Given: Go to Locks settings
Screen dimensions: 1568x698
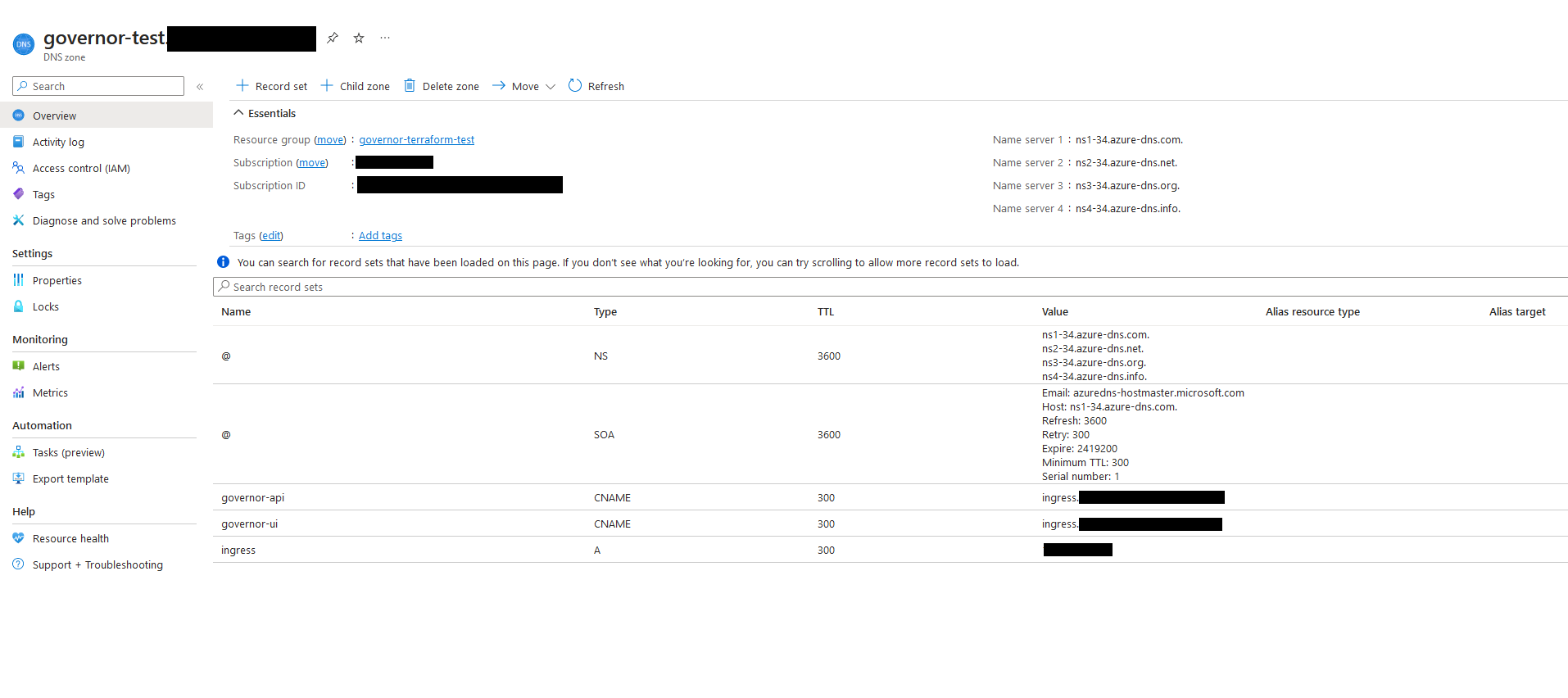Looking at the screenshot, I should 46,306.
